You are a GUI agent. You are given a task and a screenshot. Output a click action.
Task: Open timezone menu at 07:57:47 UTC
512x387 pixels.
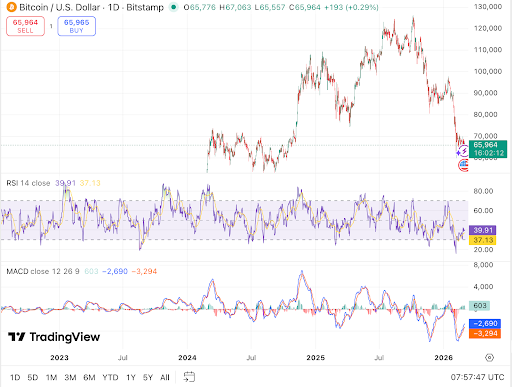coord(477,377)
